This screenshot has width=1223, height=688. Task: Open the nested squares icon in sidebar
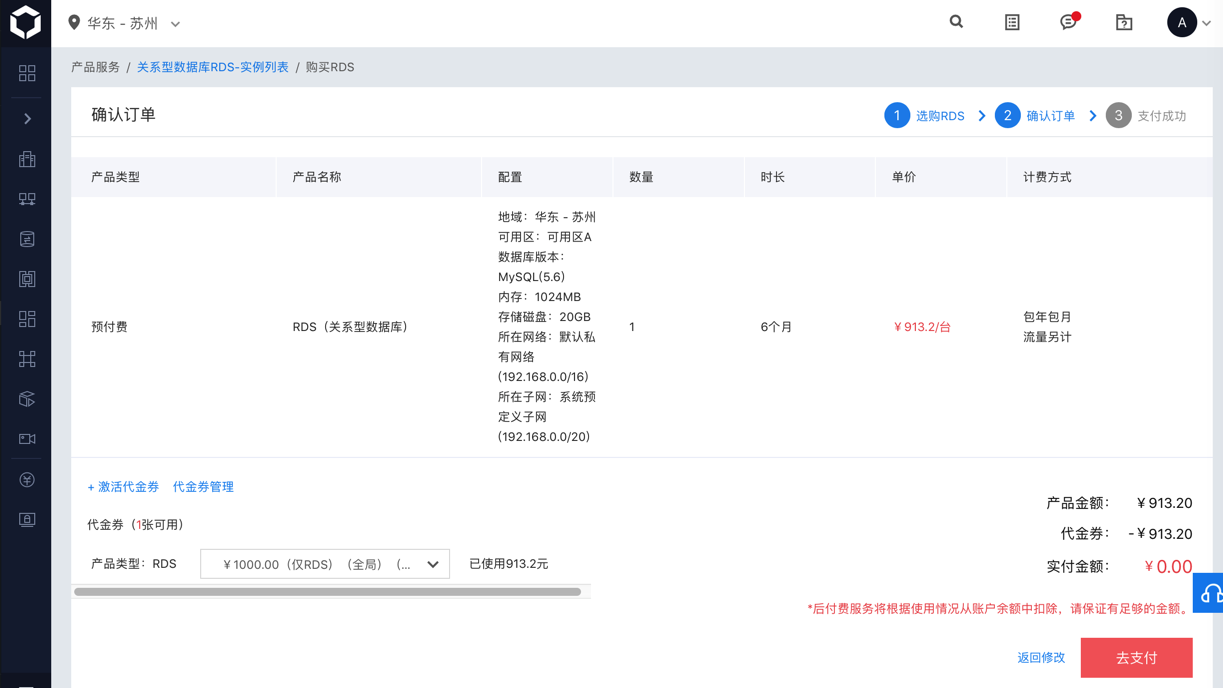(27, 279)
